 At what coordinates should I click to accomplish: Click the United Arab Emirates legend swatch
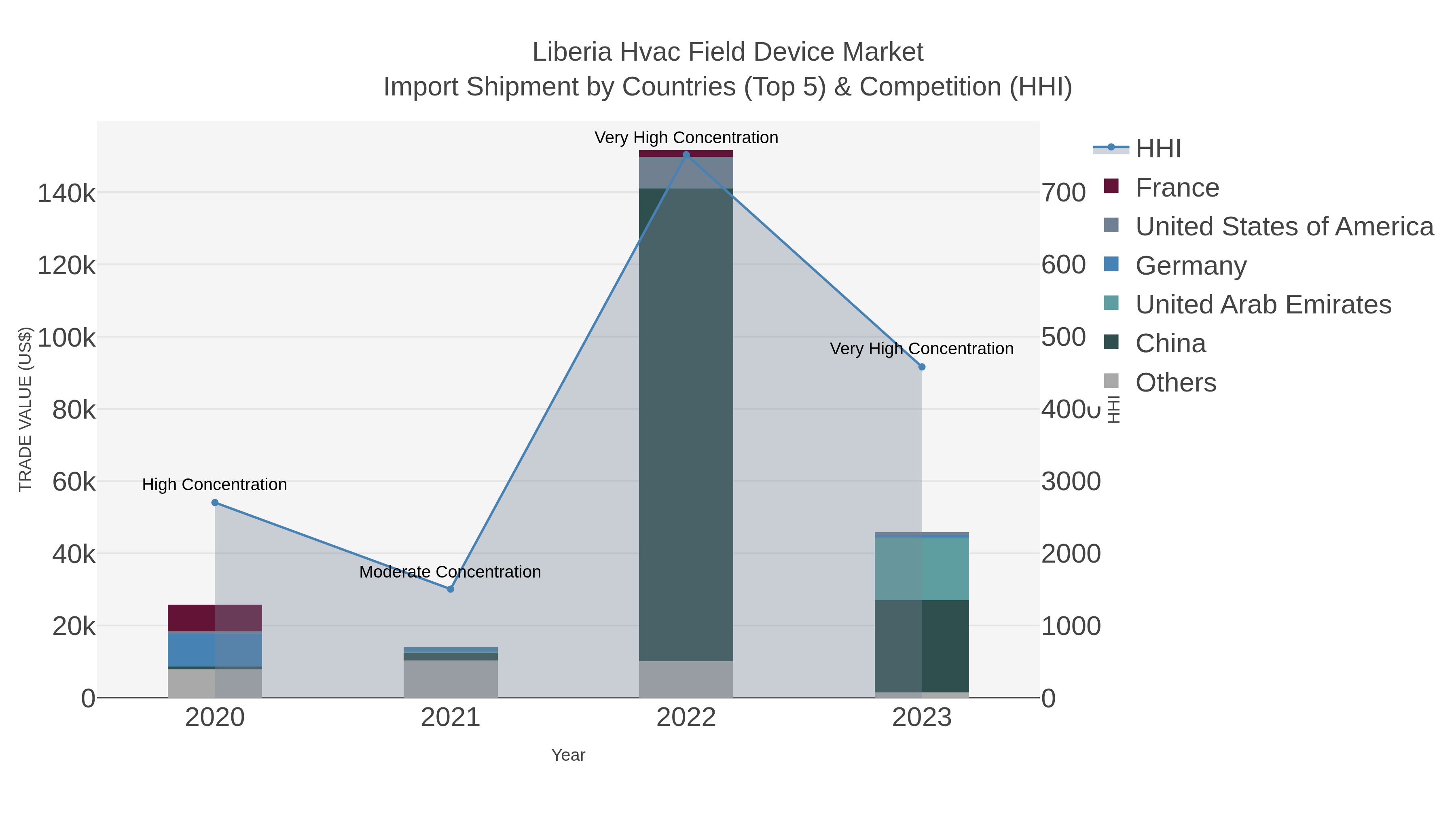(1111, 303)
